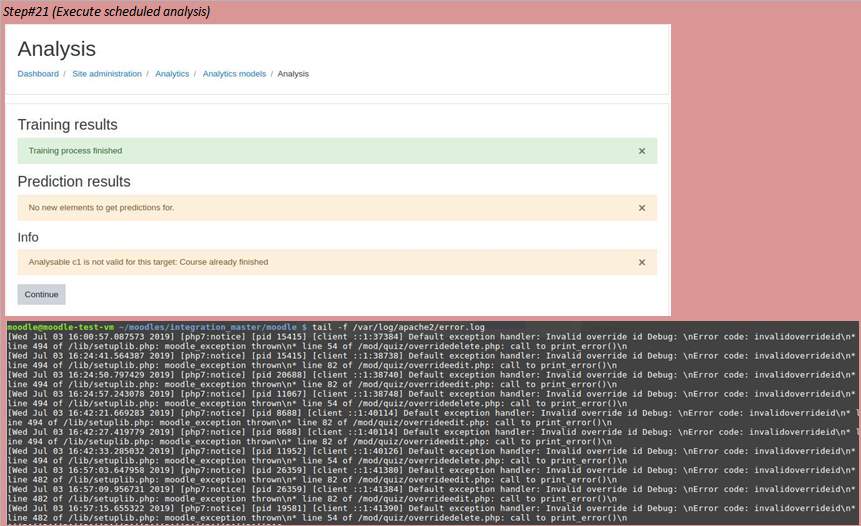Click log entry timestamped 16:24:50.797429
The height and width of the screenshot is (526, 861).
click(x=431, y=380)
